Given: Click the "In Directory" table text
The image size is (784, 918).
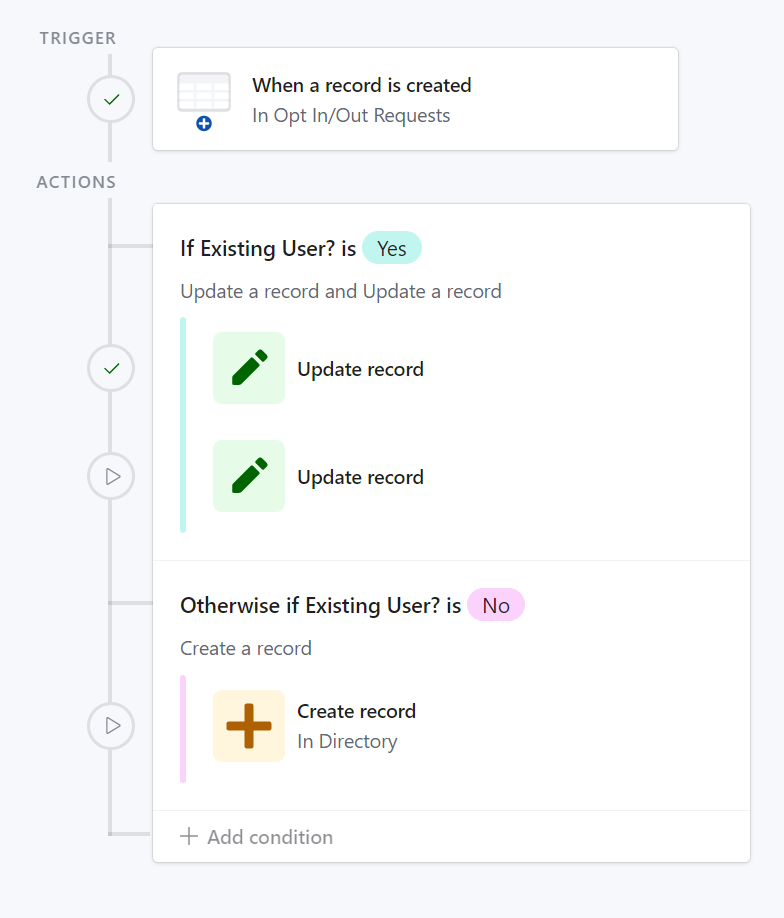Looking at the screenshot, I should pos(348,742).
